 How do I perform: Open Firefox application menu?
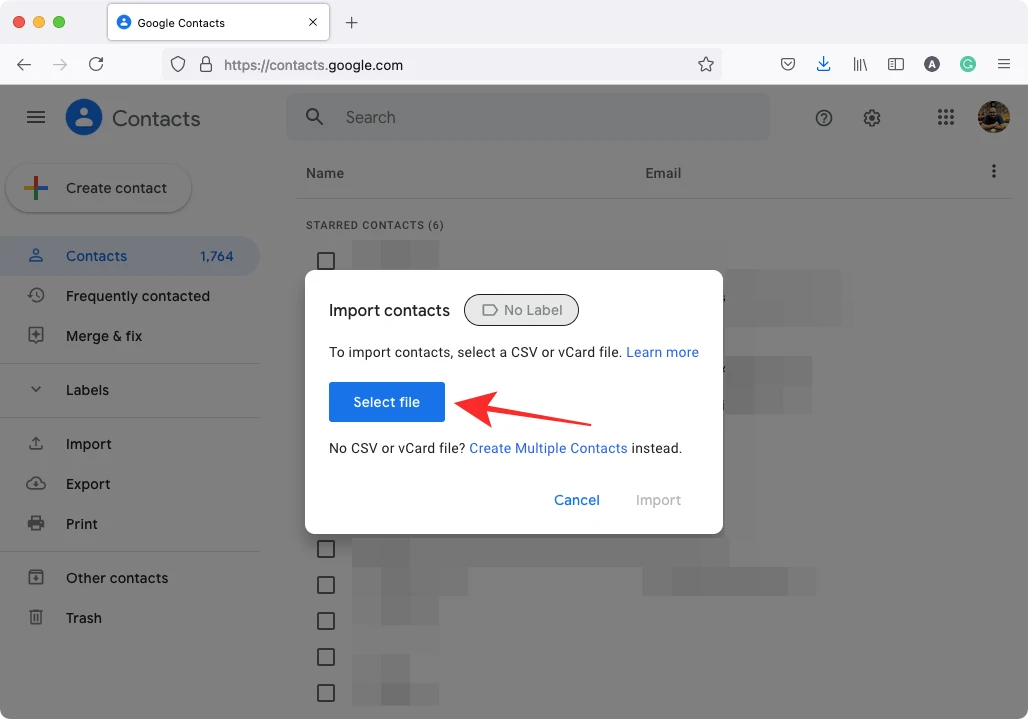[x=1004, y=64]
